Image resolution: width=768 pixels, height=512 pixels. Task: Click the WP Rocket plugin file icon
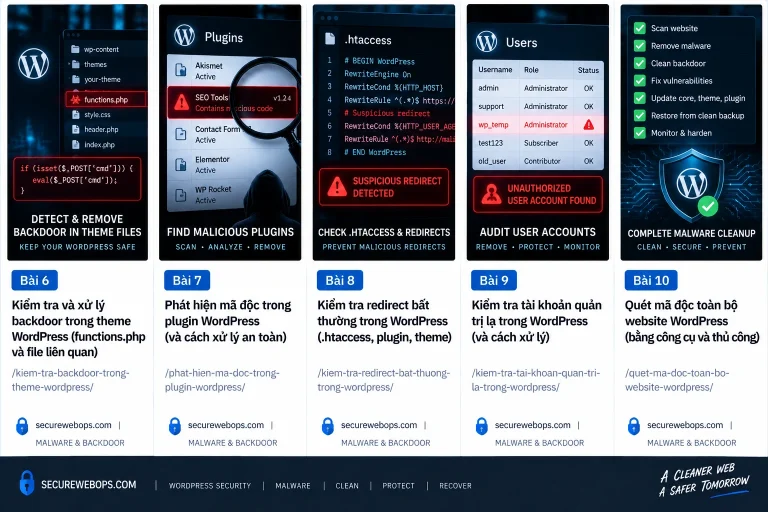tap(181, 195)
